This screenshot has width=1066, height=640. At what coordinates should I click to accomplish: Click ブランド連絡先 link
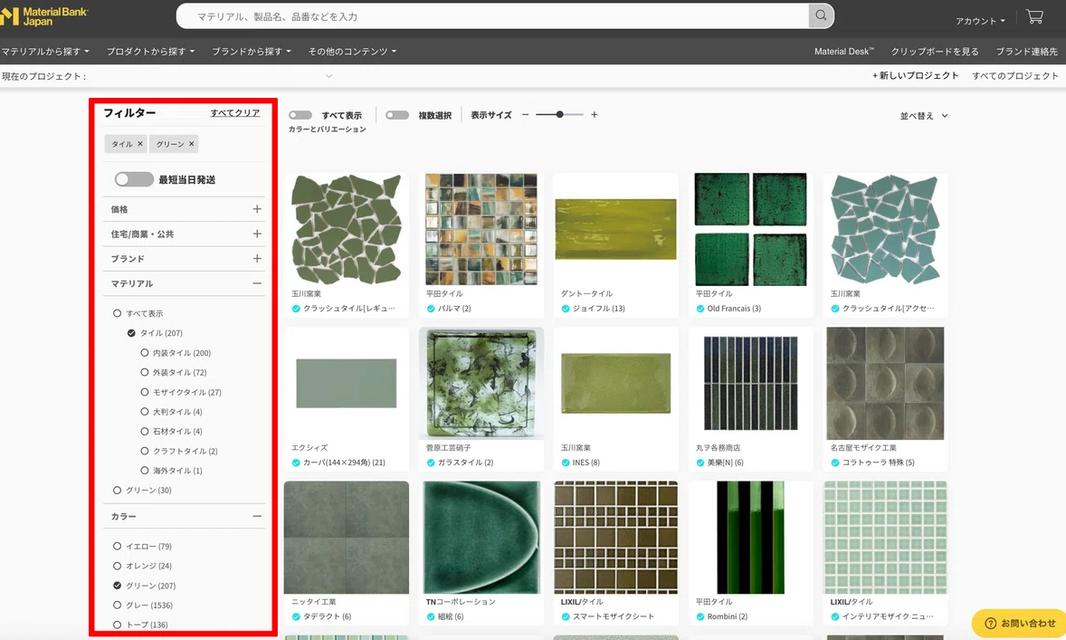(1027, 52)
